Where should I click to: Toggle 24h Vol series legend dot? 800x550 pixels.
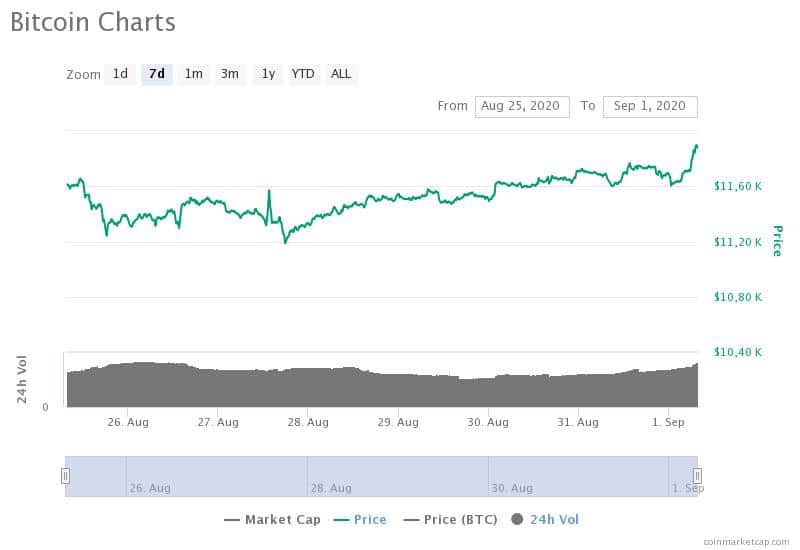pos(517,519)
